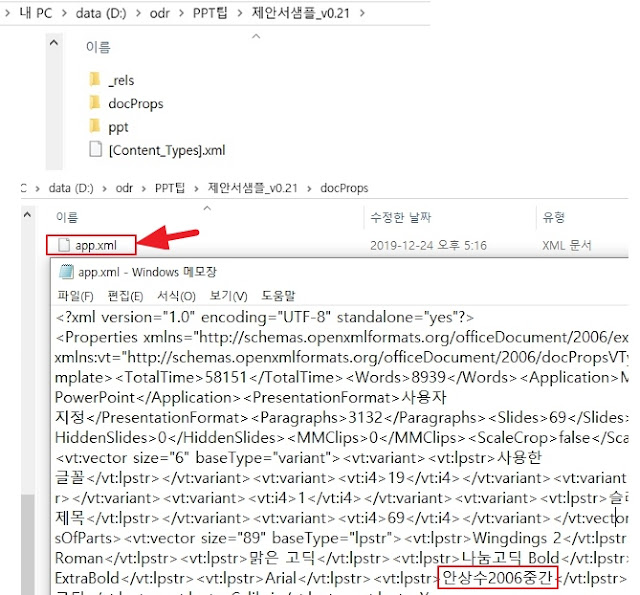Click 제안서샘플_v0.21 in the top breadcrumb
Viewport: 640px width, 595px height.
coord(301,13)
